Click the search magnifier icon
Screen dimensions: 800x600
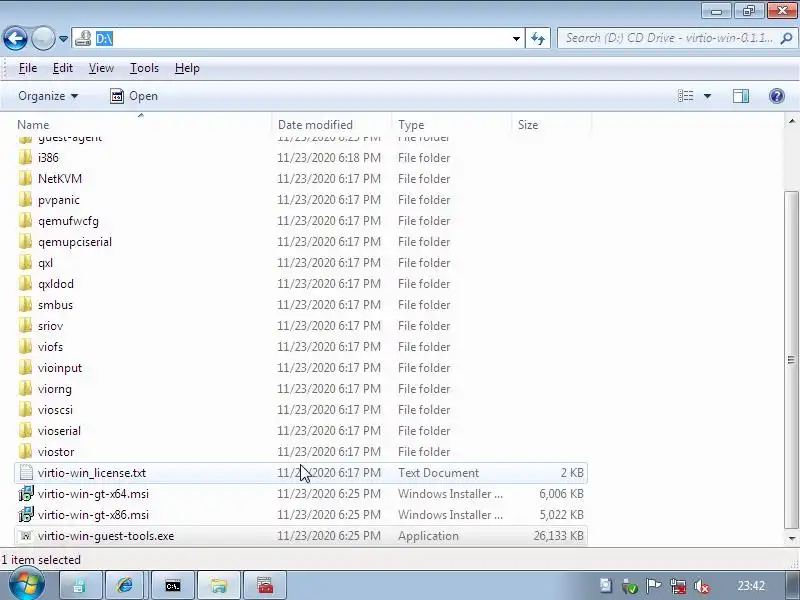tap(787, 38)
